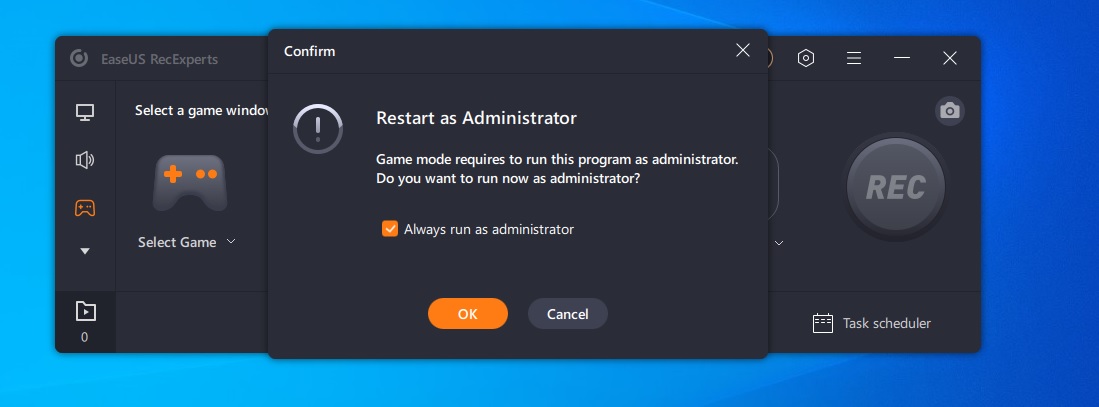Click the Always run as administrator label
This screenshot has width=1099, height=407.
click(x=489, y=229)
